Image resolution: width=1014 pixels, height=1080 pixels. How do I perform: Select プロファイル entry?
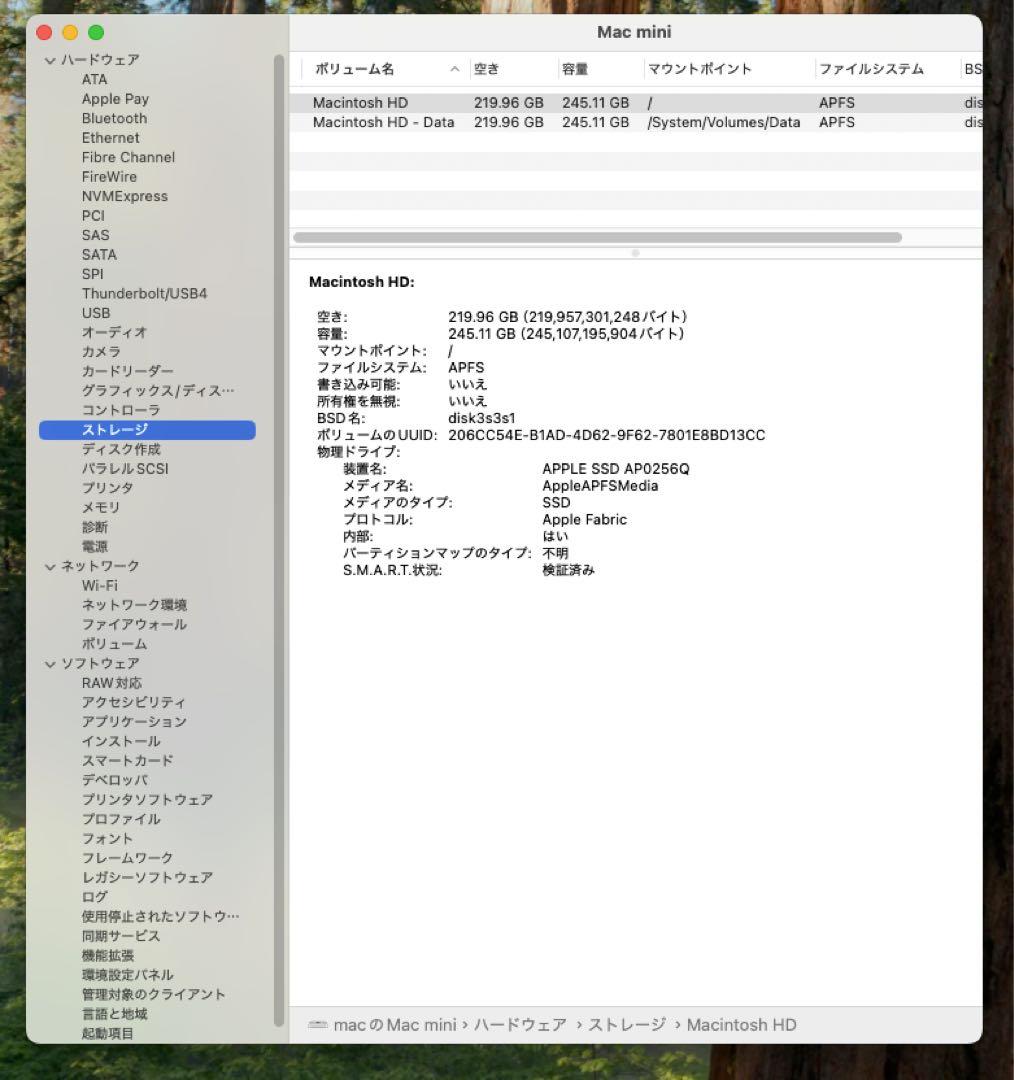121,819
